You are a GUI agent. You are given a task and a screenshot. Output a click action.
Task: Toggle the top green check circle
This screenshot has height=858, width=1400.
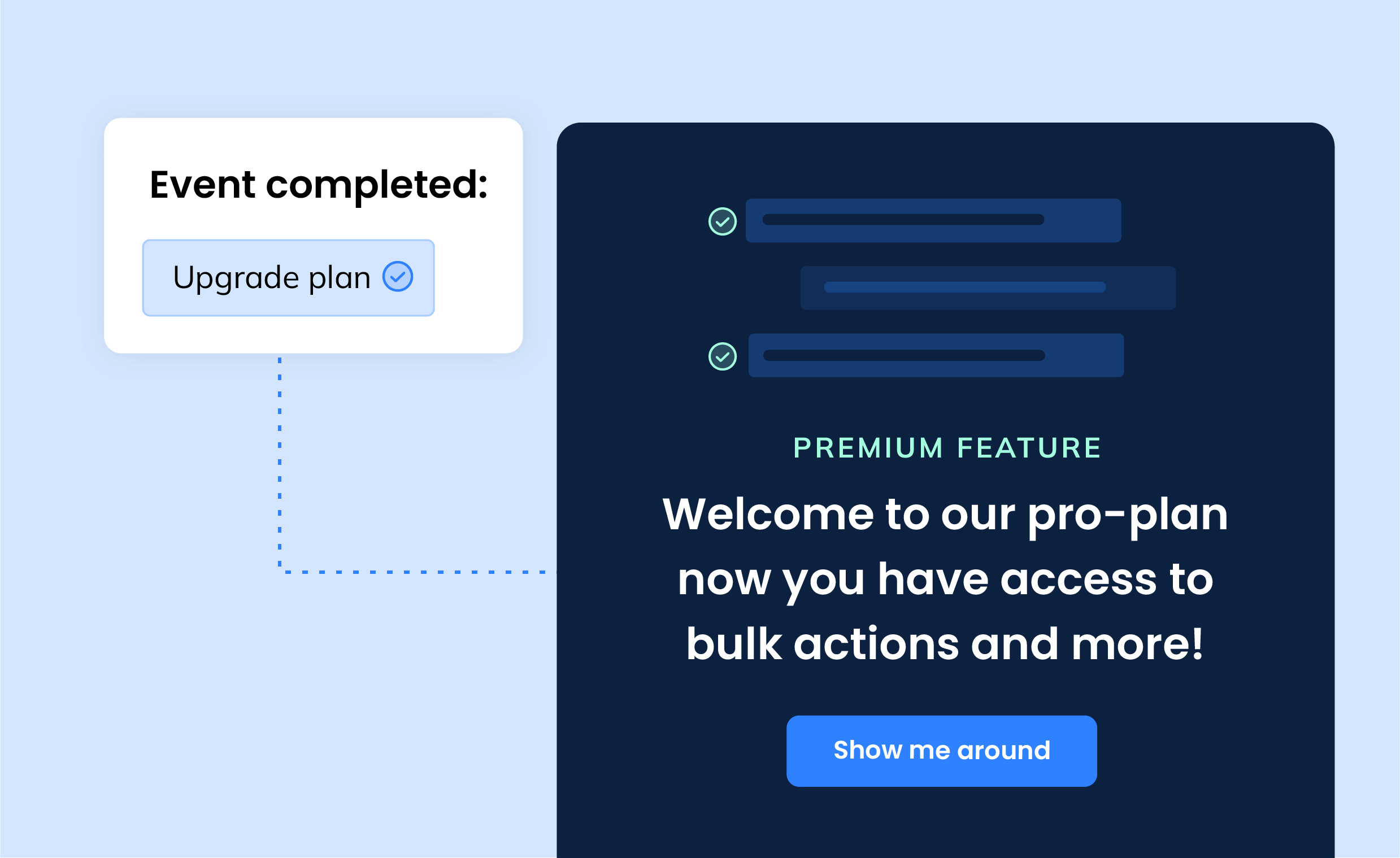[x=722, y=221]
